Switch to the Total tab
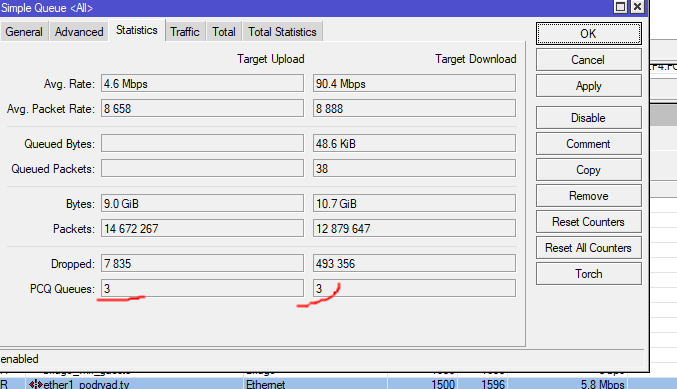The width and height of the screenshot is (677, 389). [x=224, y=32]
